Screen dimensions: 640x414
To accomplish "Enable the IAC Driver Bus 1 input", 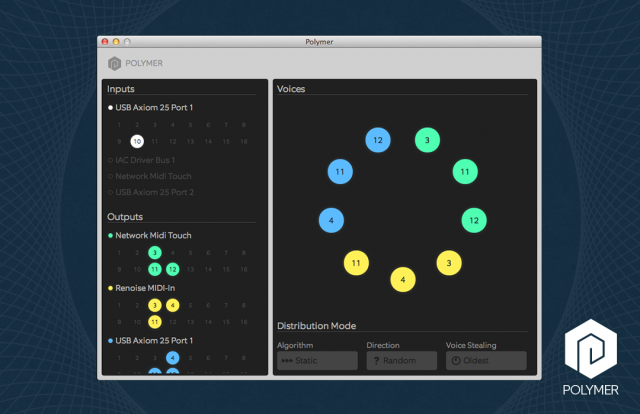I will [145, 159].
